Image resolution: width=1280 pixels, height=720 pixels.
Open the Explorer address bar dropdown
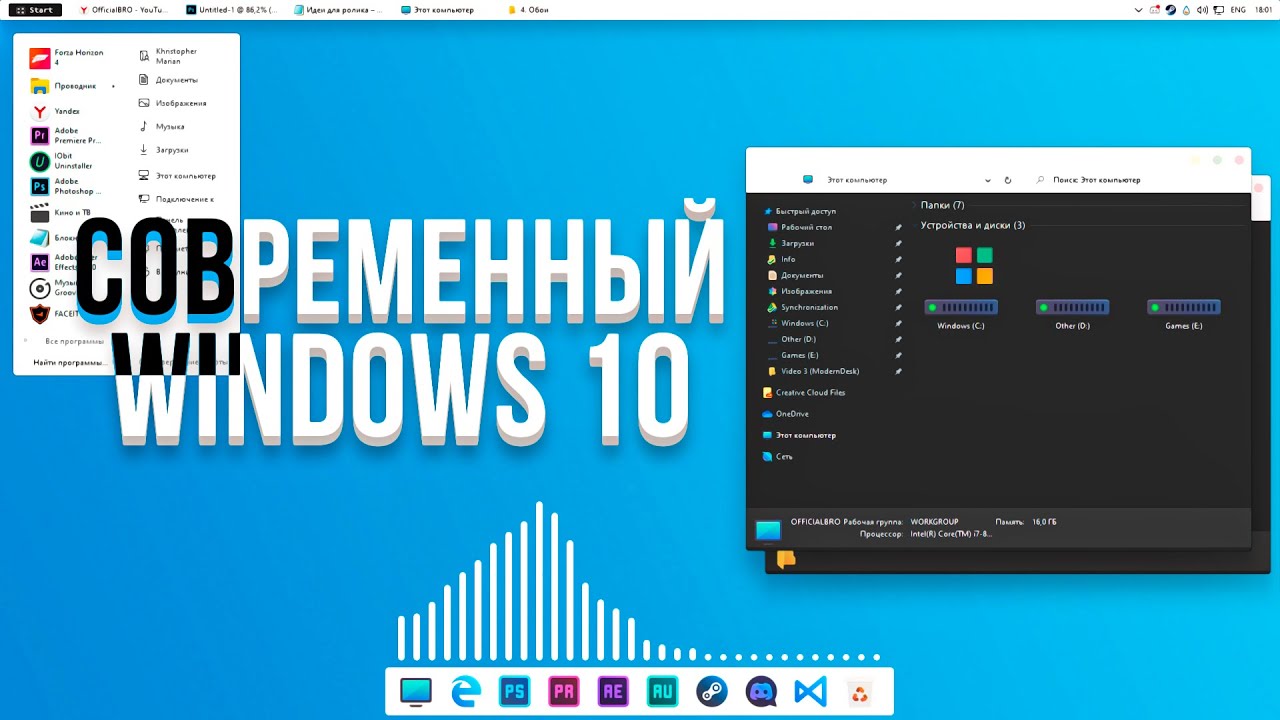tap(987, 180)
